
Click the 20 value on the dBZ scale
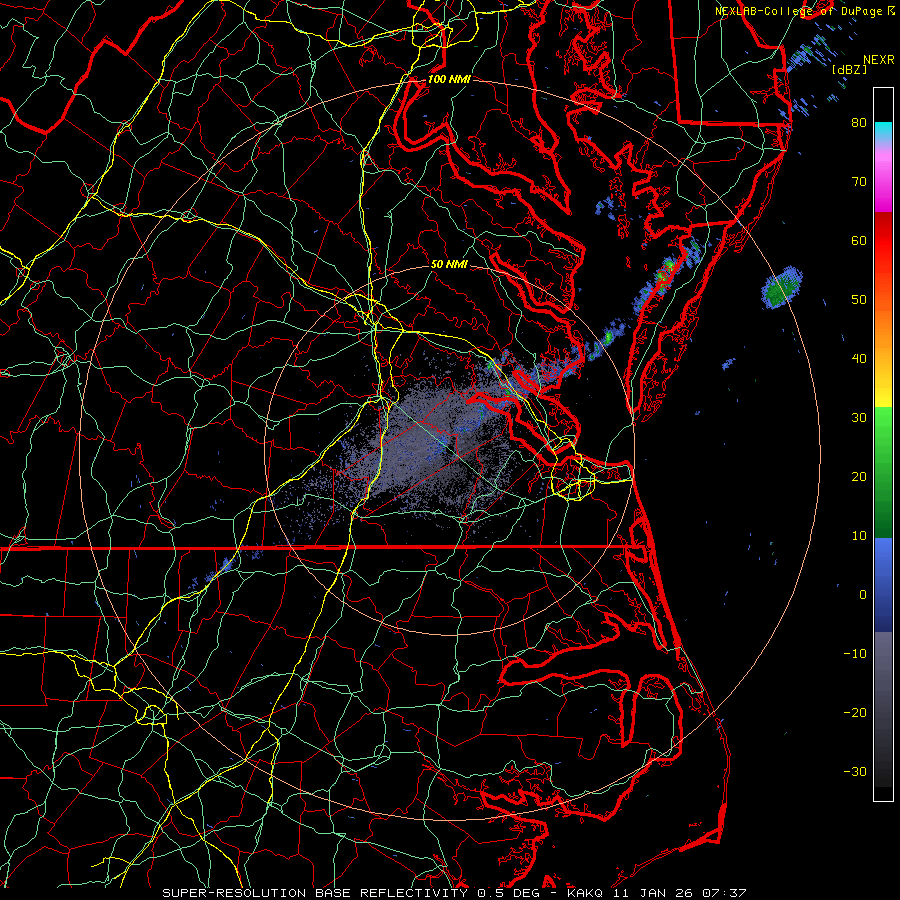click(859, 477)
